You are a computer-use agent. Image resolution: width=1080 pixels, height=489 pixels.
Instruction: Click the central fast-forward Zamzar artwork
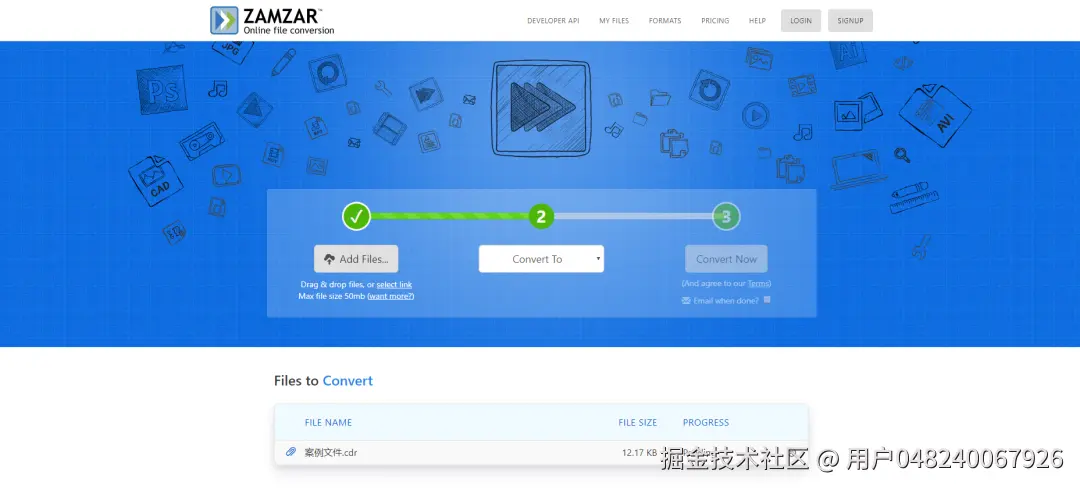tap(541, 107)
